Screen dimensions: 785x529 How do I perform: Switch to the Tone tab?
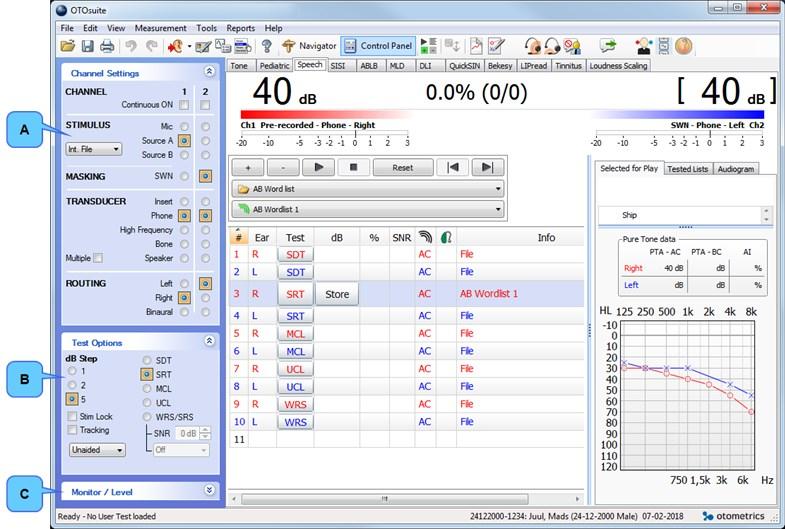tap(239, 66)
